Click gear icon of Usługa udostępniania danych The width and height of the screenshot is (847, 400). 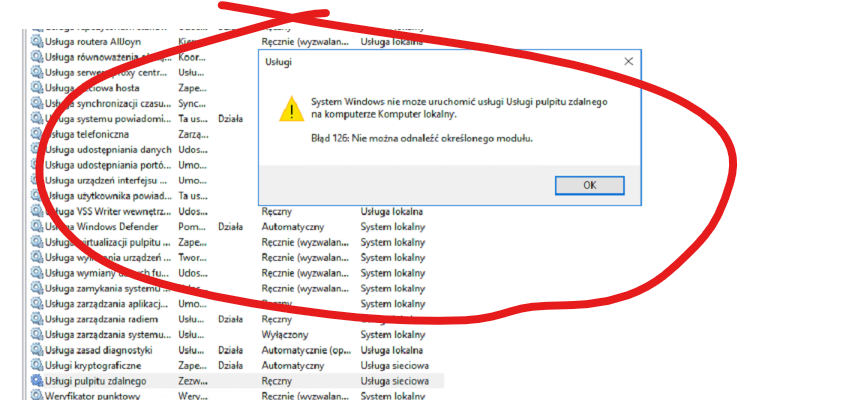[37, 149]
